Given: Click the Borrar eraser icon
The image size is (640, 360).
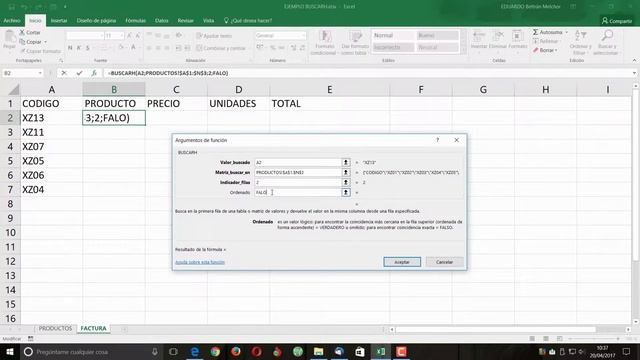Looking at the screenshot, I should click(536, 50).
